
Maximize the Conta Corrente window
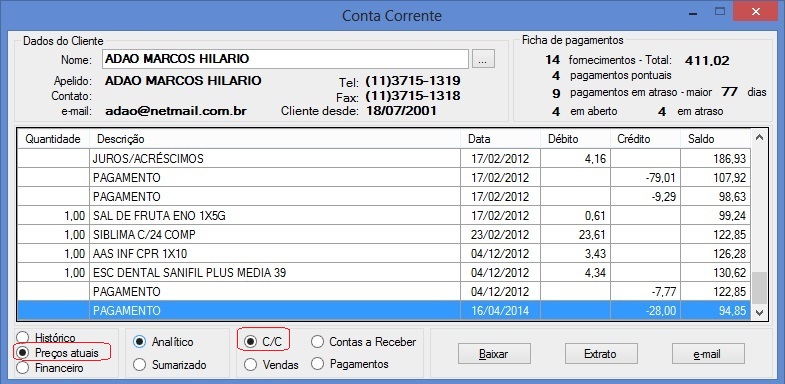point(720,11)
